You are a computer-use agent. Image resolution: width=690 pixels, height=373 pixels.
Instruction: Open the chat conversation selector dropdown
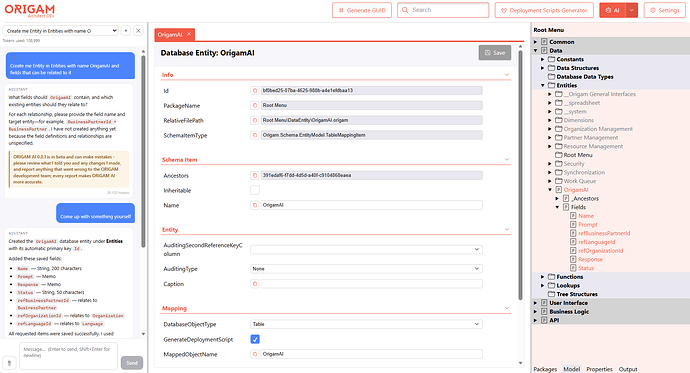point(61,31)
